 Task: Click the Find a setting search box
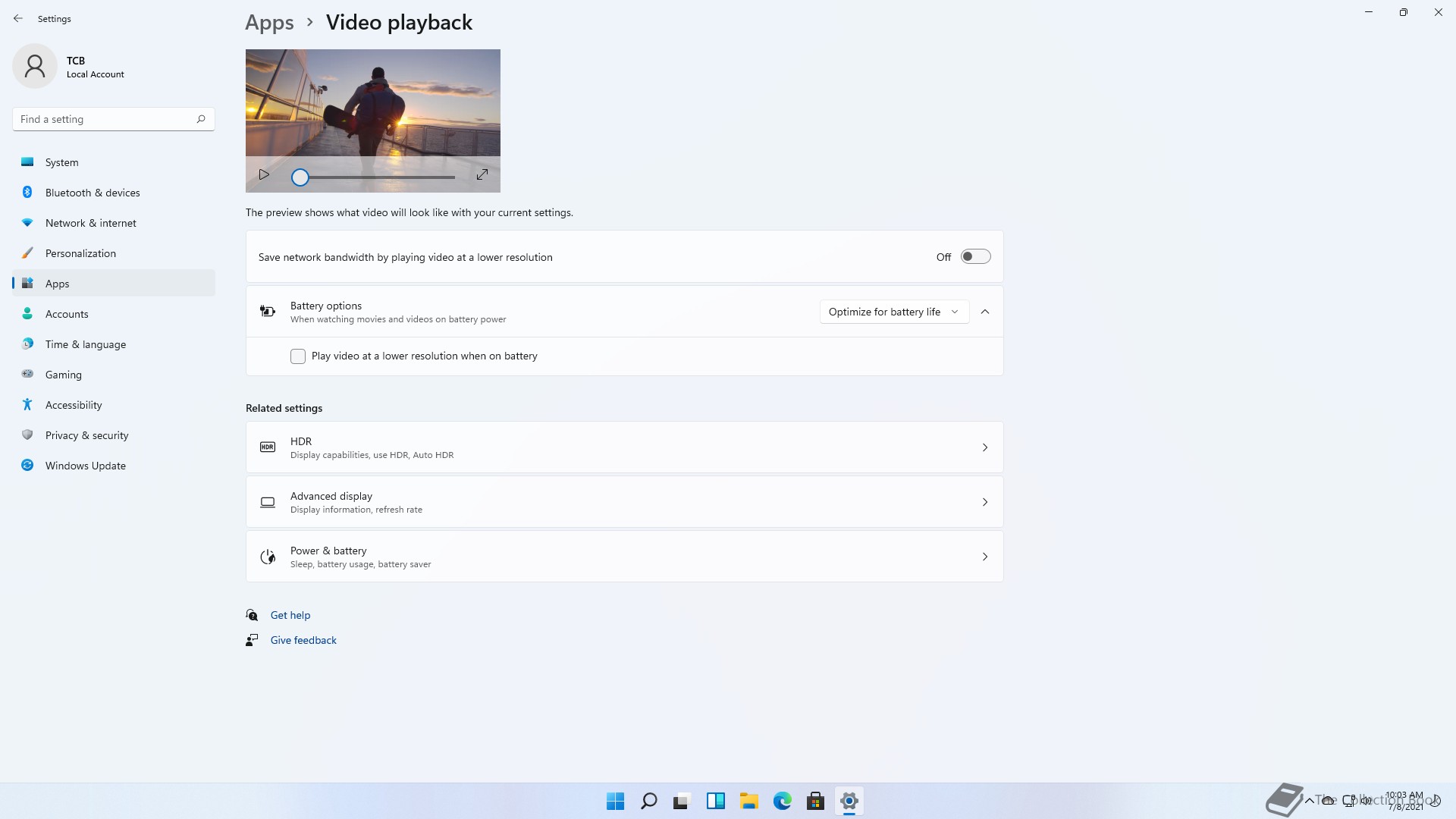click(114, 119)
